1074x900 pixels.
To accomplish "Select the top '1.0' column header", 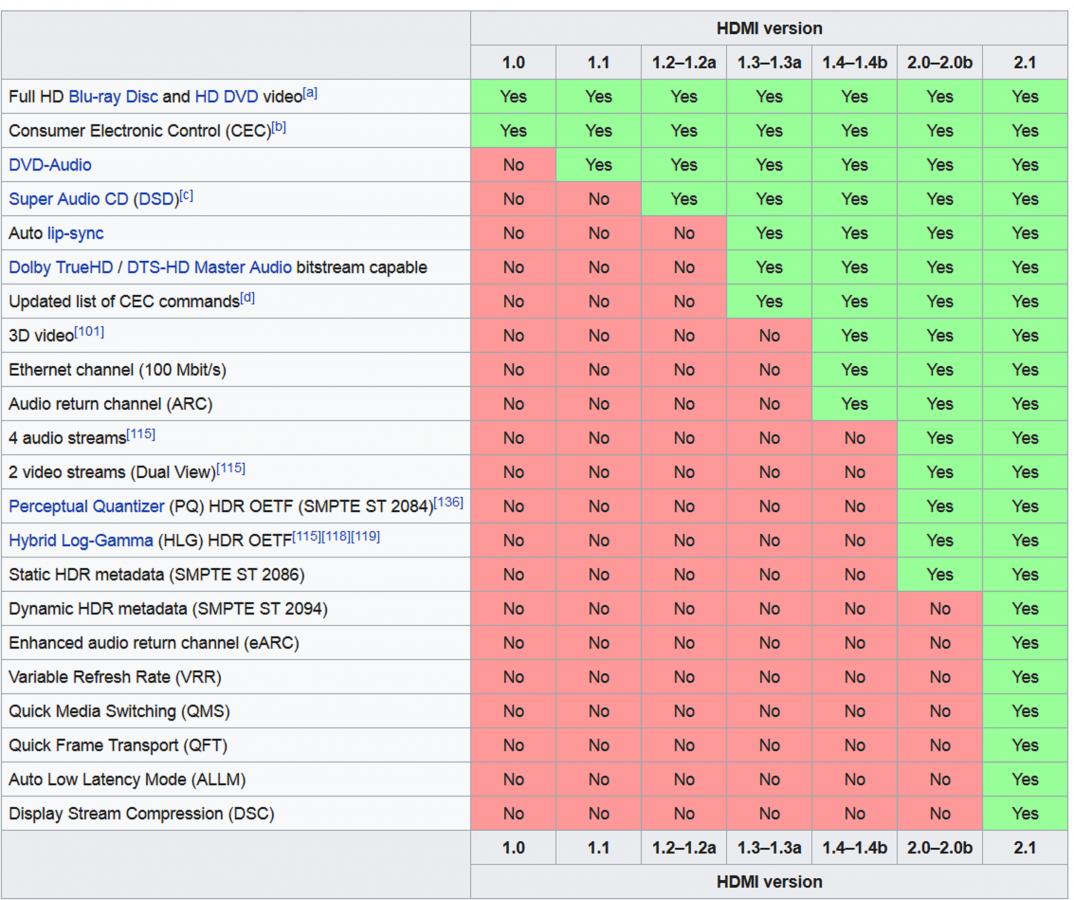I will point(513,63).
